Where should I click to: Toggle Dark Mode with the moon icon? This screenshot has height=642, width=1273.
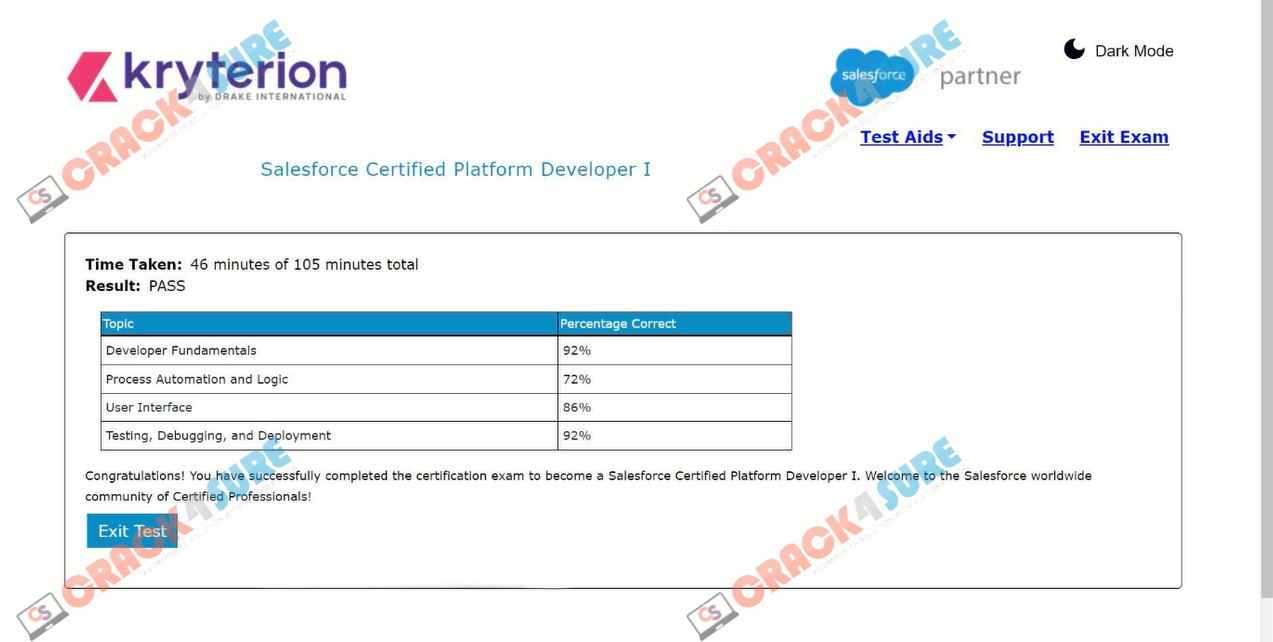[x=1074, y=49]
